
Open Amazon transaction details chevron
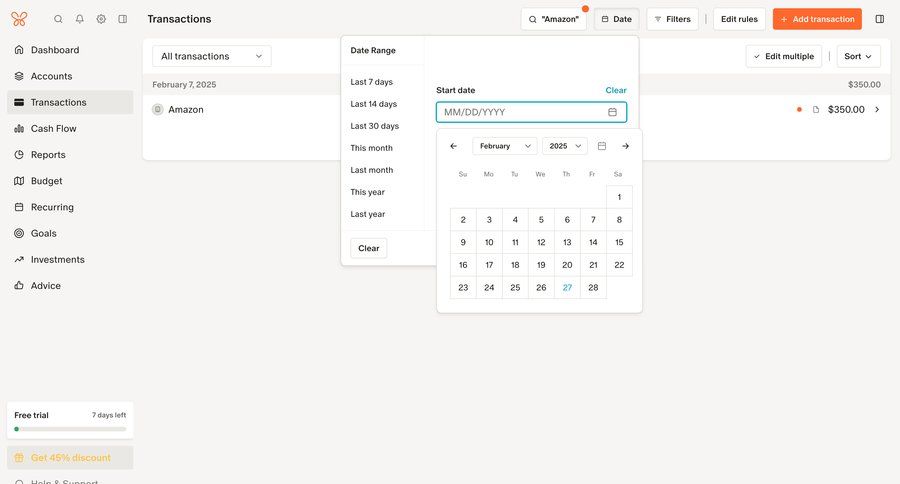pyautogui.click(x=877, y=109)
